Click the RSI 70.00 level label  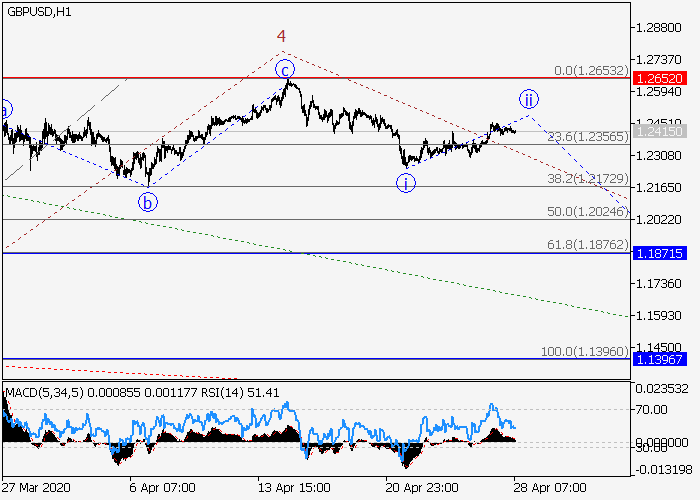(651, 409)
